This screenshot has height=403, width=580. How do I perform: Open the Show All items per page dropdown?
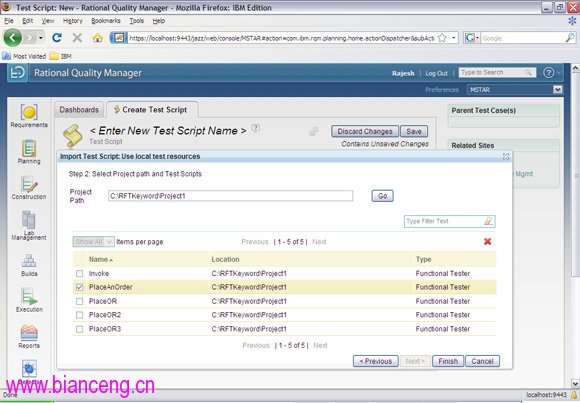click(94, 242)
